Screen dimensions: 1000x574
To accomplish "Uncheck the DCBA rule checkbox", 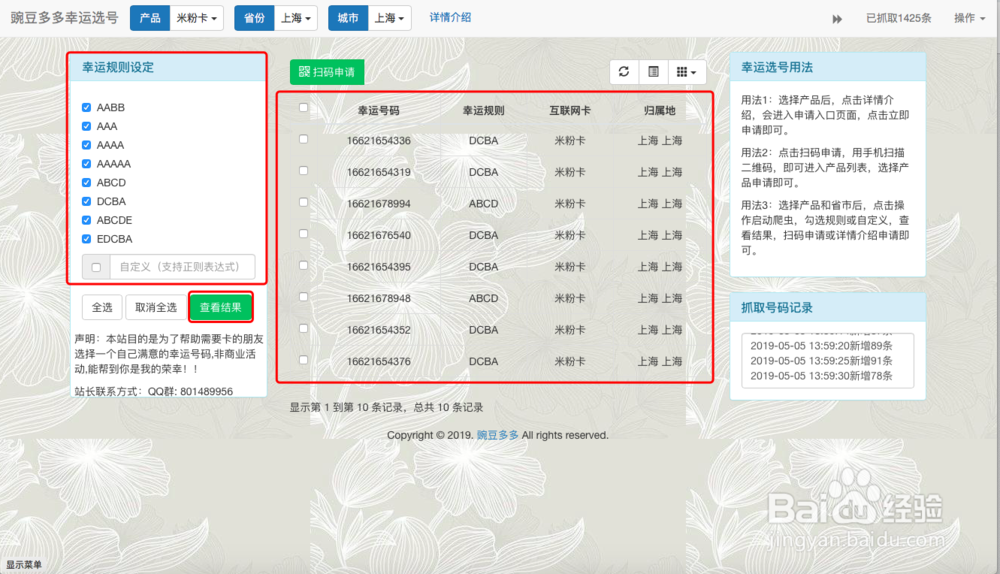I will point(87,202).
